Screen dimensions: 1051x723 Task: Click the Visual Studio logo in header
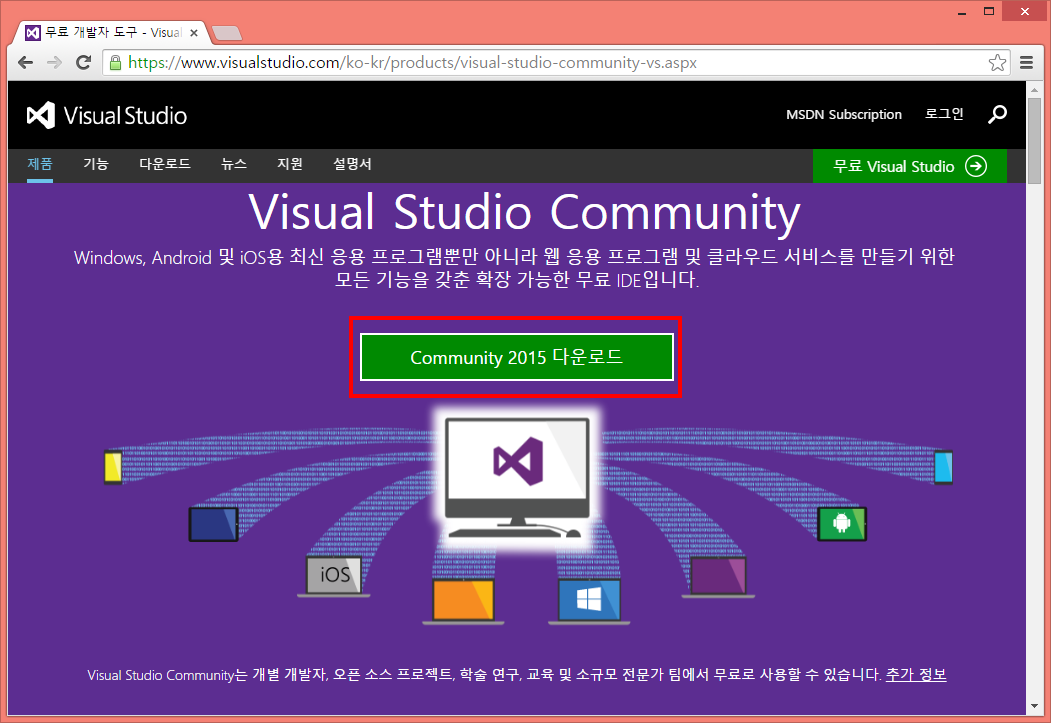(x=107, y=115)
